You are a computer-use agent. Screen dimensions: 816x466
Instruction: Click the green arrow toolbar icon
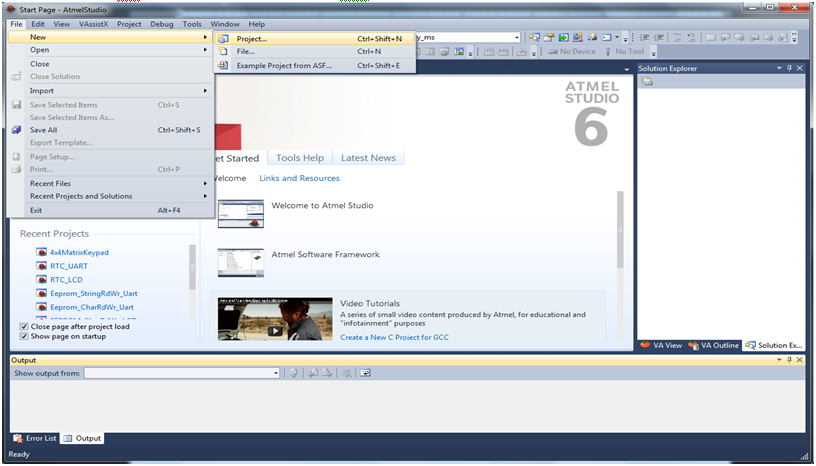click(x=564, y=37)
